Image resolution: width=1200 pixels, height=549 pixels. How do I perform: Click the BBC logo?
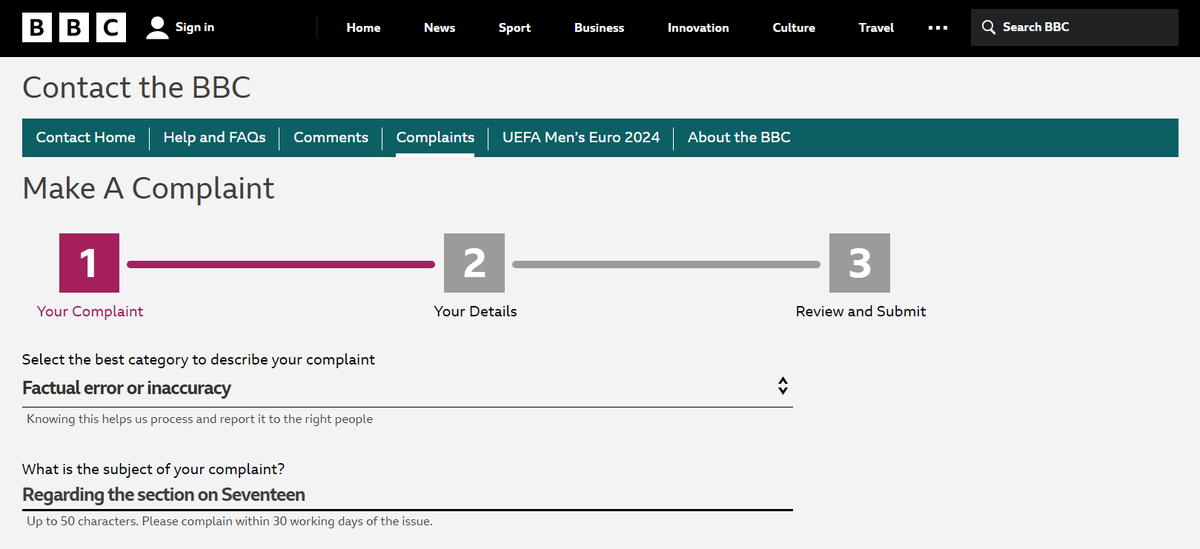(74, 27)
